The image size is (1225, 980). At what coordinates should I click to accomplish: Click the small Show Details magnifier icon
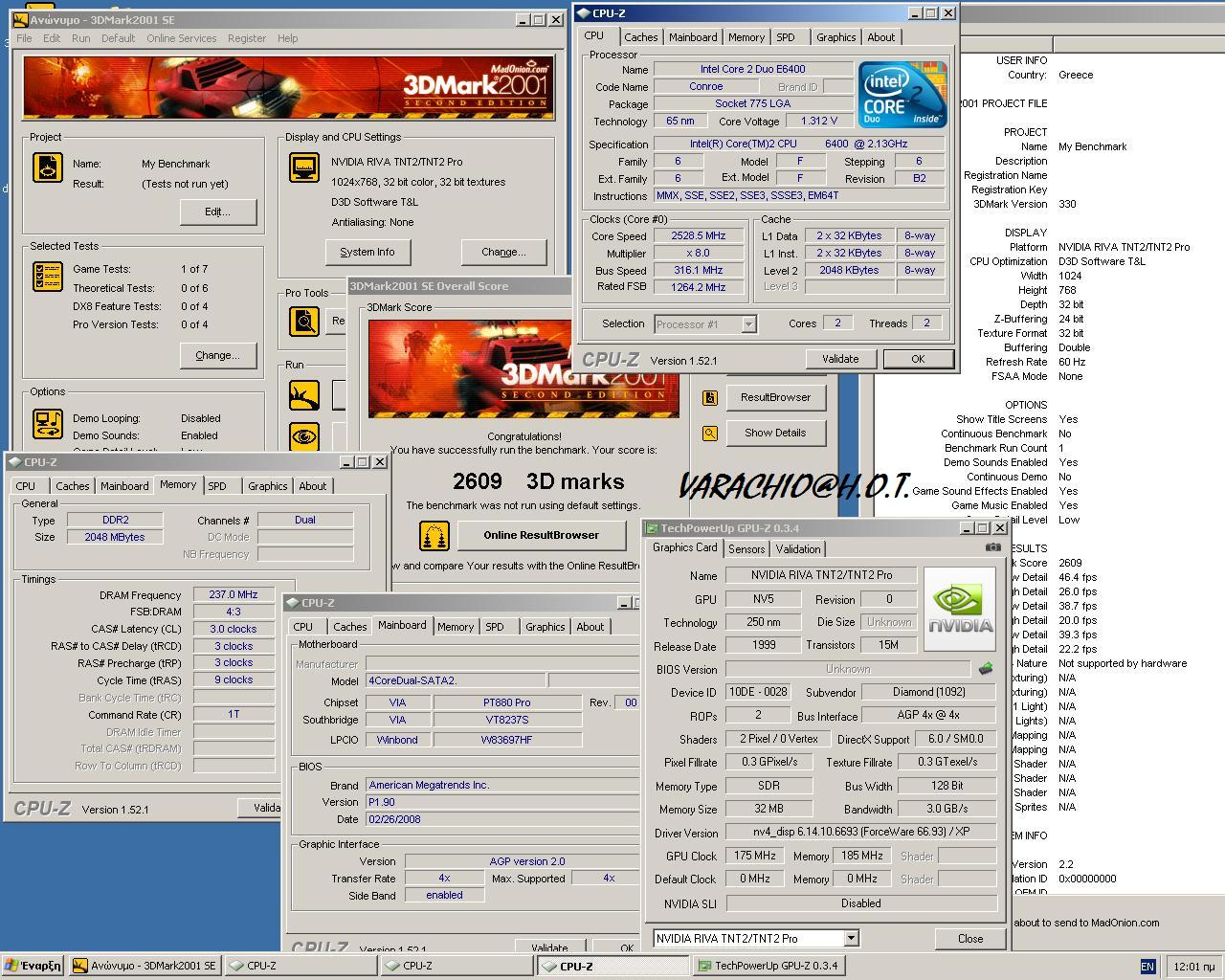click(x=710, y=434)
